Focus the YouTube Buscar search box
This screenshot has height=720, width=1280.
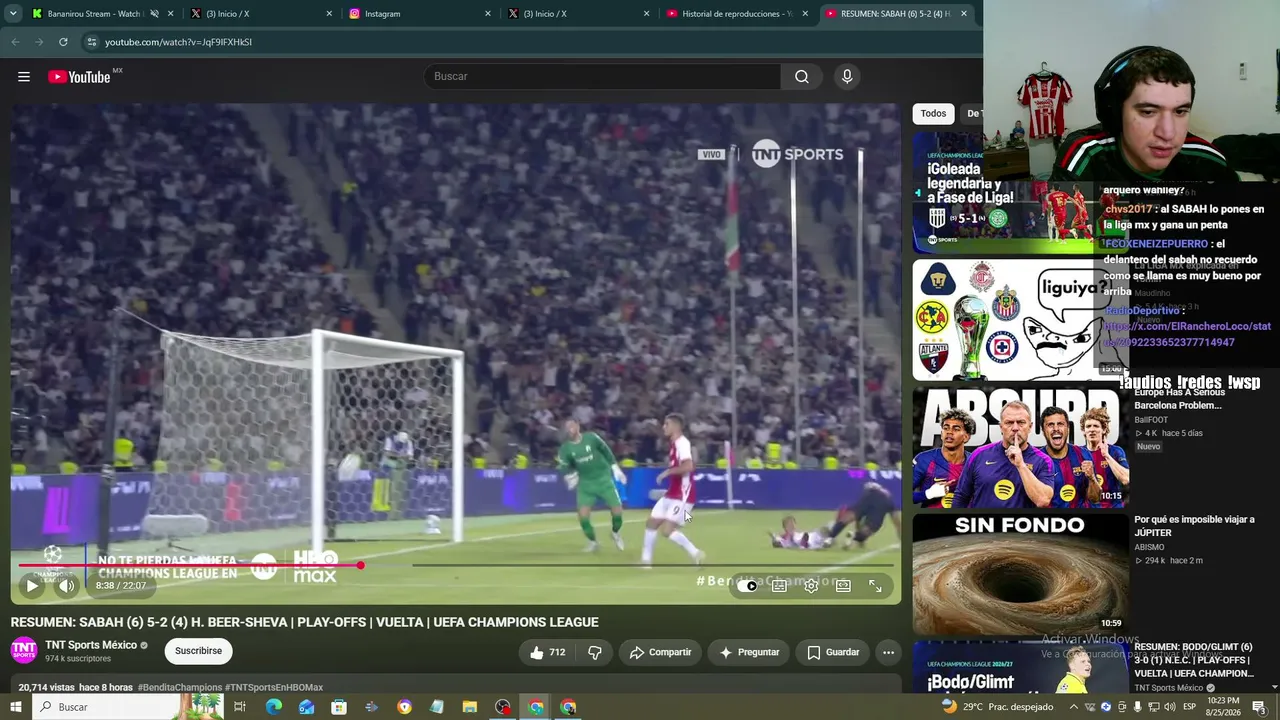(x=603, y=77)
